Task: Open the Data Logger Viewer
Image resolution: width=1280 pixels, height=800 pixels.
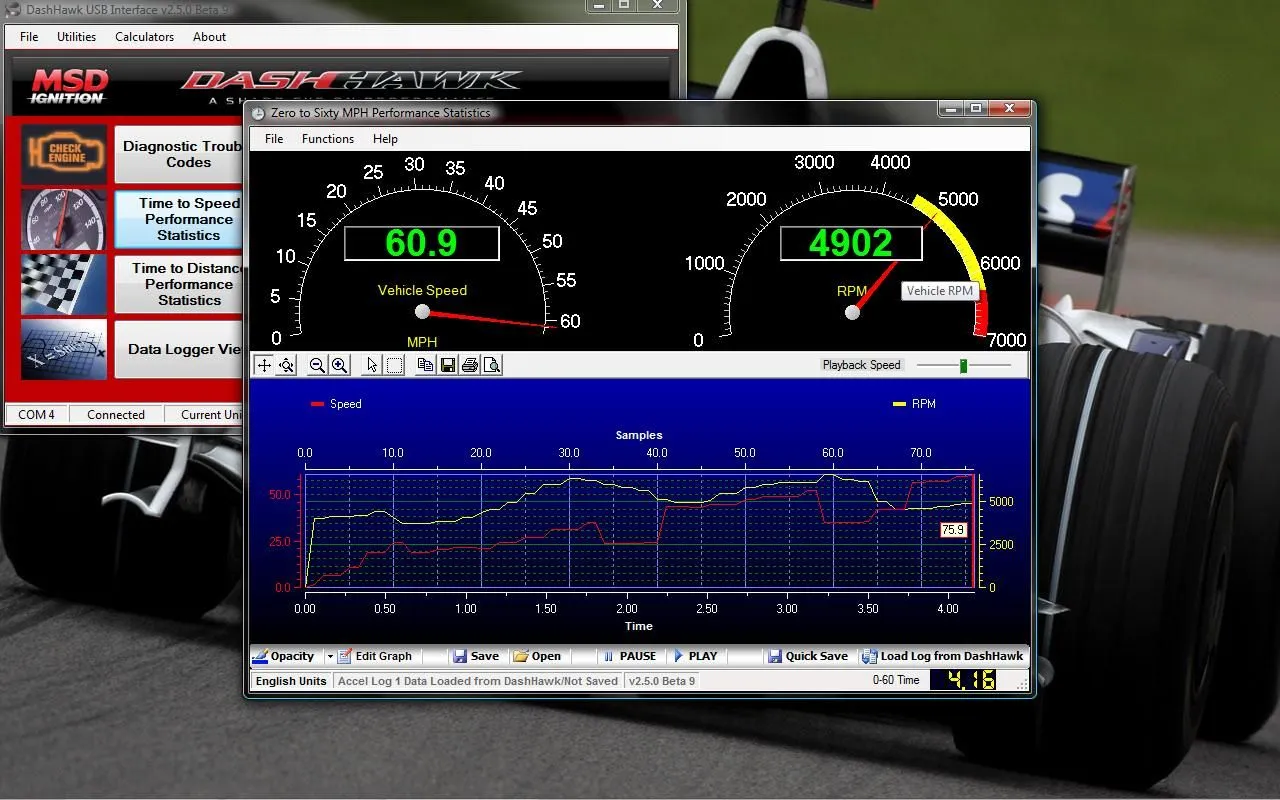Action: 180,349
